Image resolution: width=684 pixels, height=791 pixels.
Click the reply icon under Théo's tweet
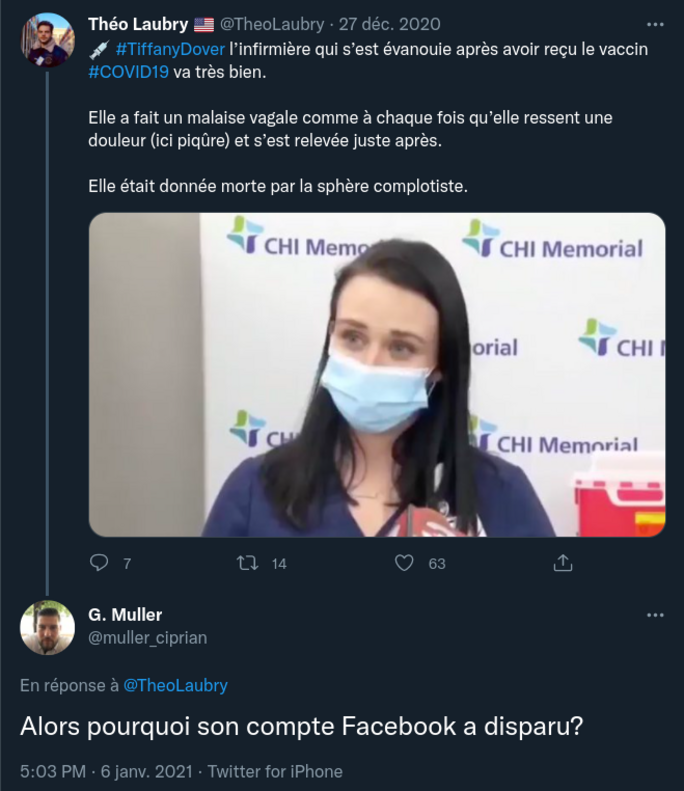click(x=99, y=563)
